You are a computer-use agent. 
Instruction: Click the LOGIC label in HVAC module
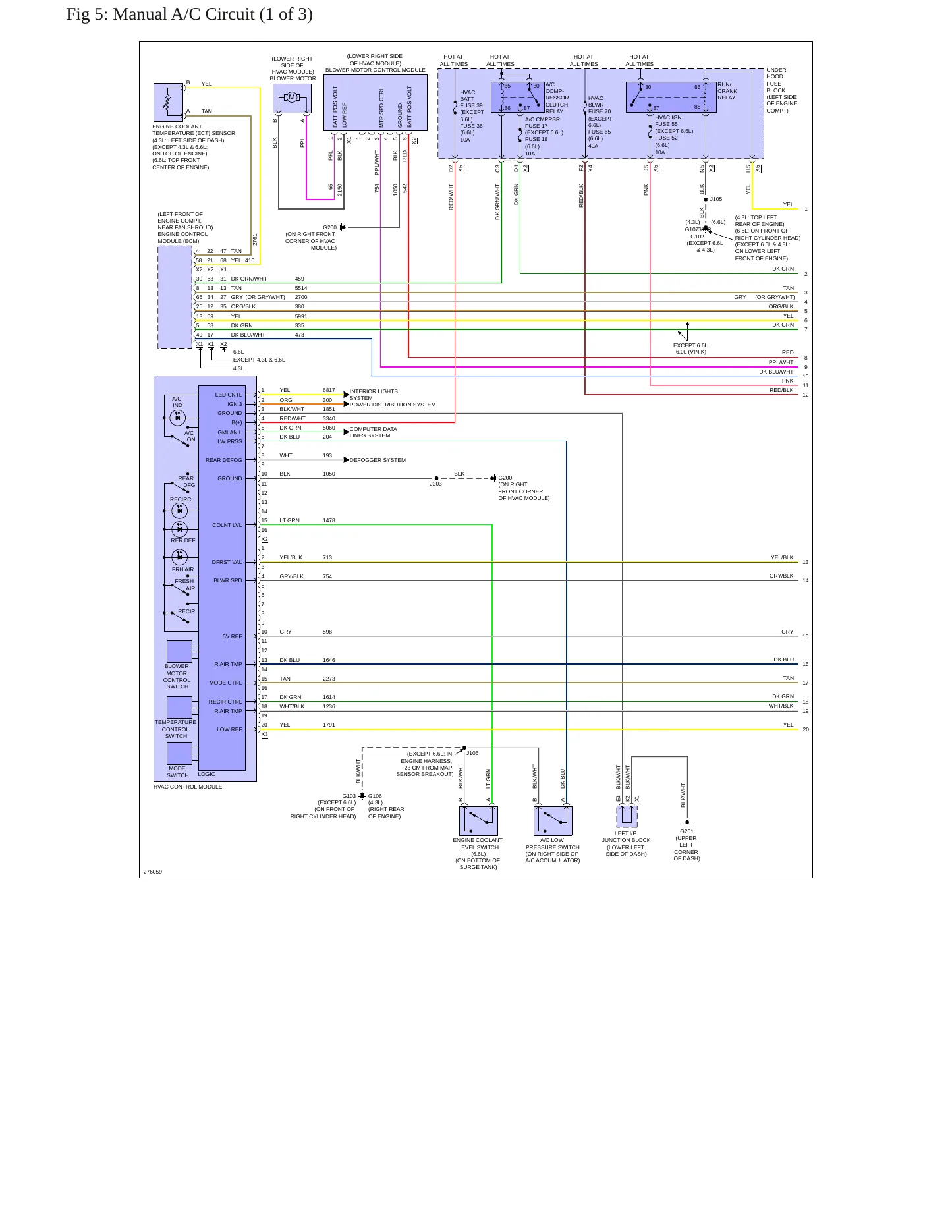pos(207,774)
